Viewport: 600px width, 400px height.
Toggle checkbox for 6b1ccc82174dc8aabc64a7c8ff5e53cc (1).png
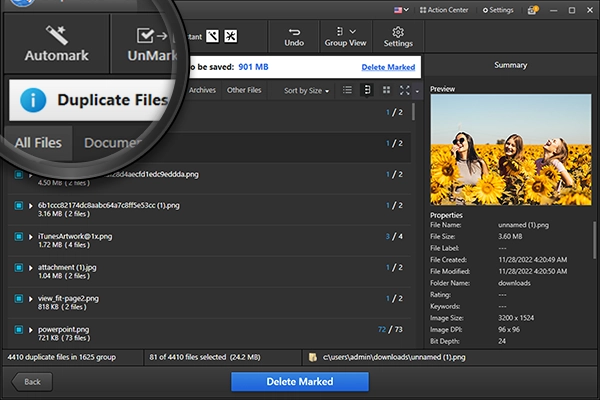pyautogui.click(x=18, y=206)
